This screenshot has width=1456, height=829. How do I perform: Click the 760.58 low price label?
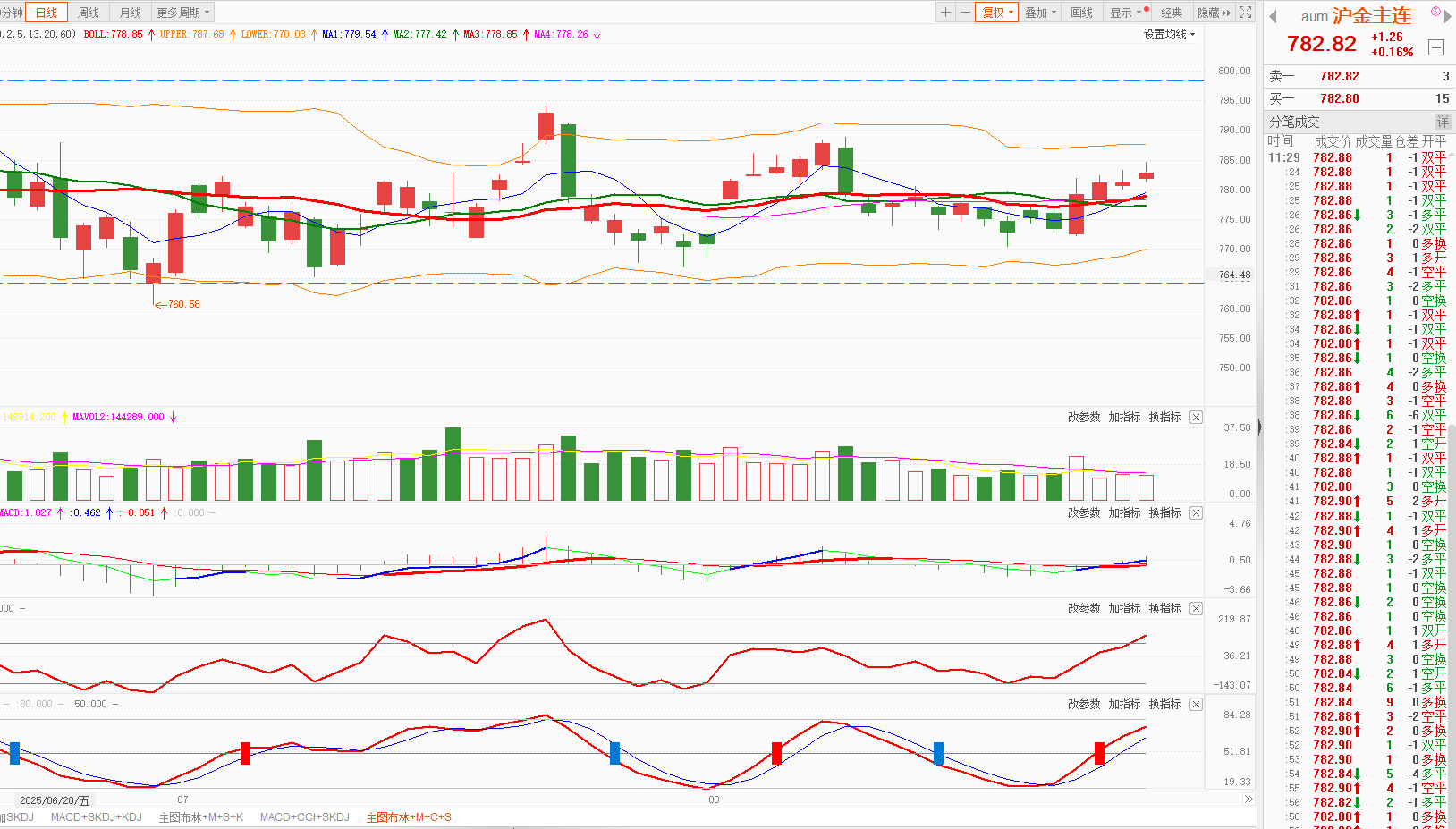[x=183, y=304]
